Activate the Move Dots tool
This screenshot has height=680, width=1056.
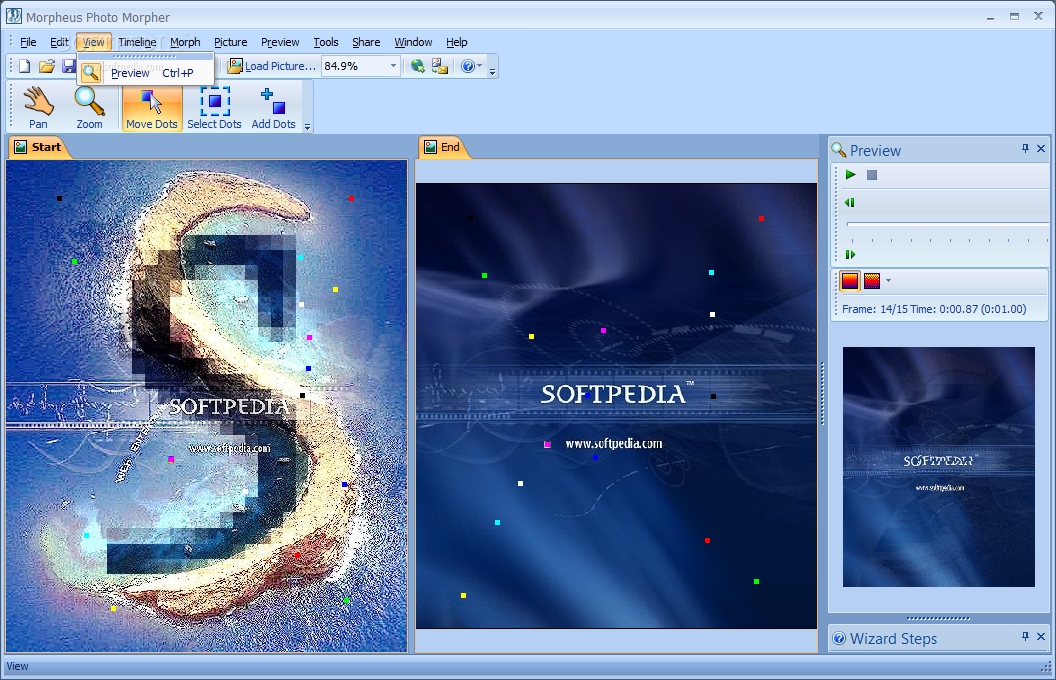[x=152, y=106]
